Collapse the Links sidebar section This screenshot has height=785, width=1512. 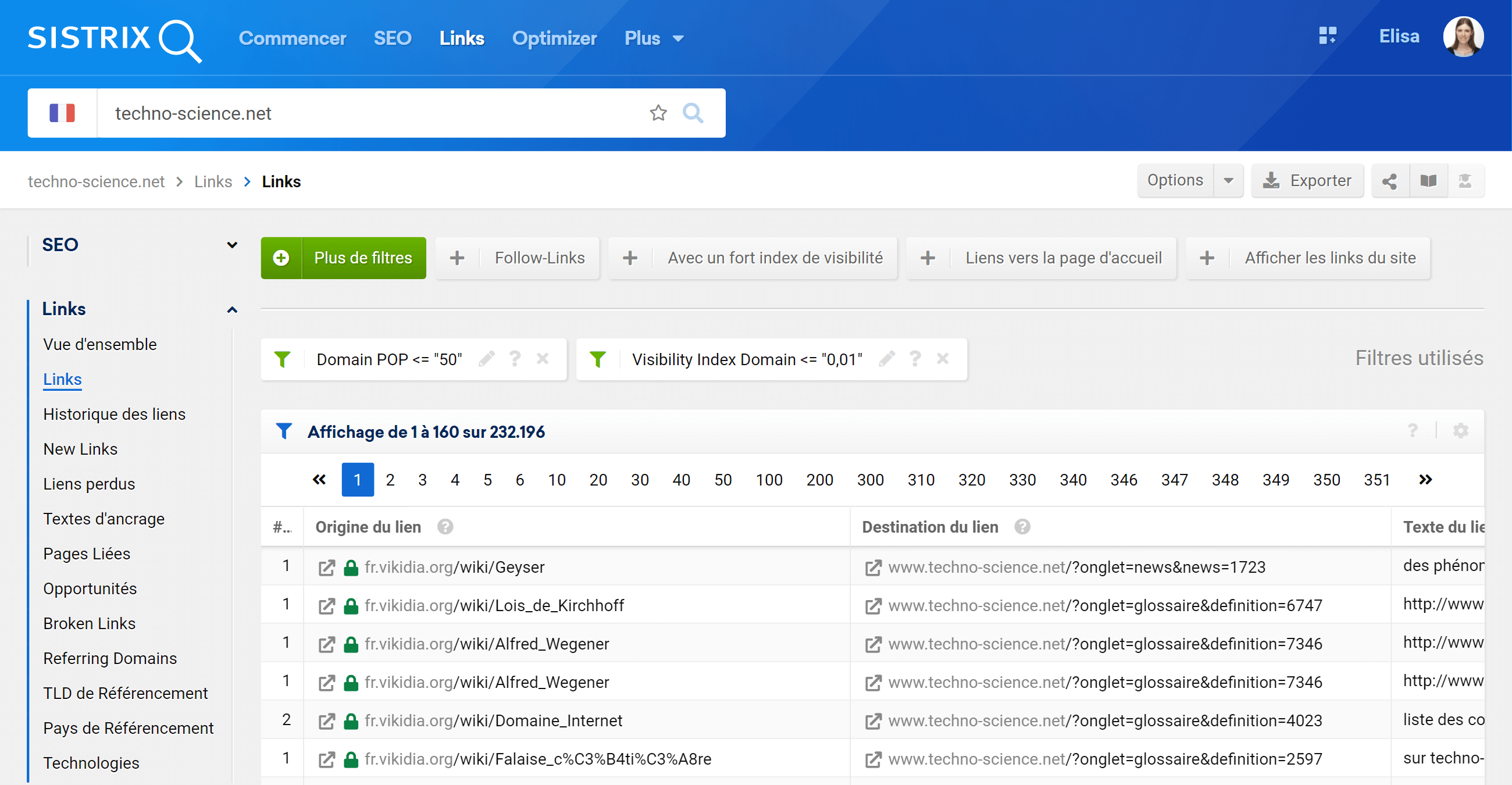[232, 309]
